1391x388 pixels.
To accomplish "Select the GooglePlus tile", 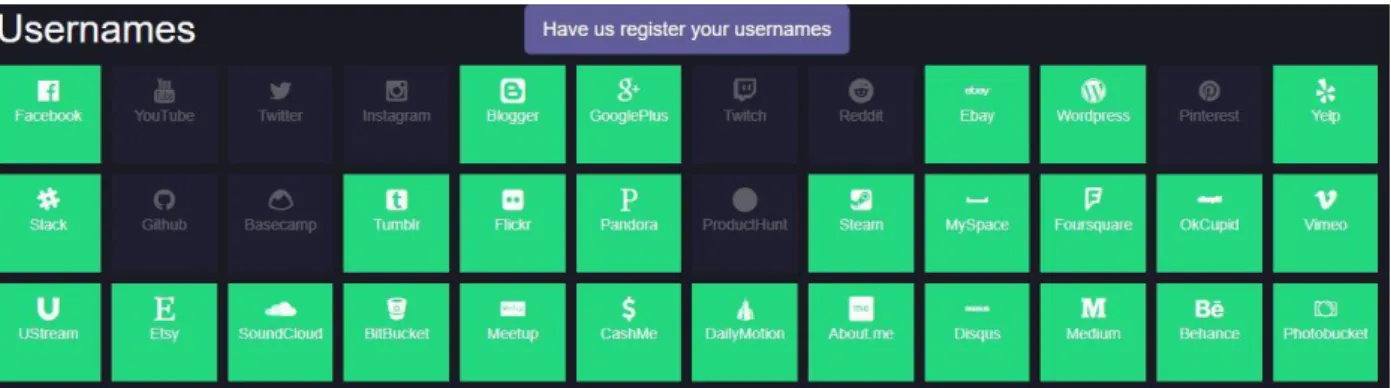I will point(628,114).
